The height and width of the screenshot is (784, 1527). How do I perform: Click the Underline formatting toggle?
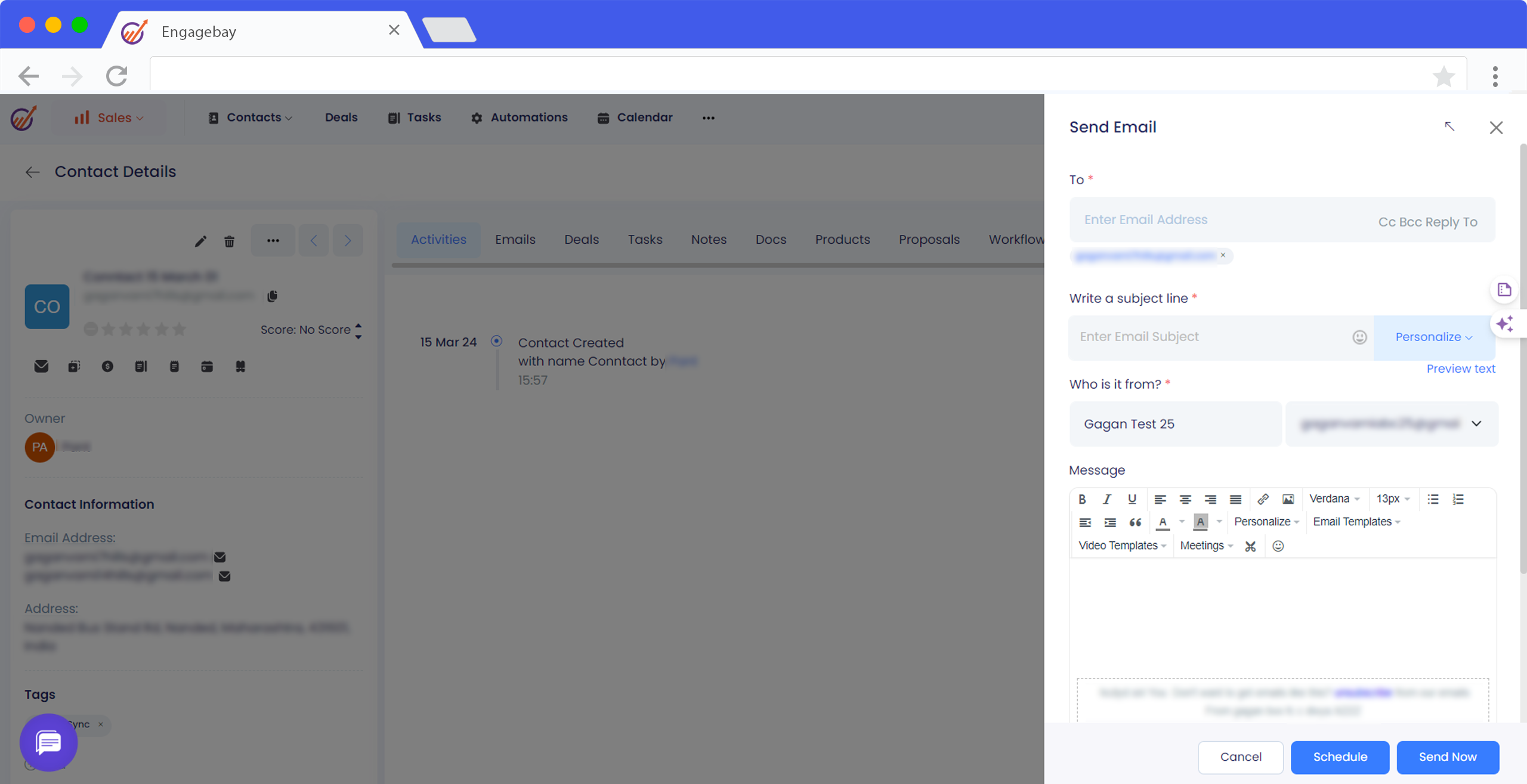click(1132, 499)
